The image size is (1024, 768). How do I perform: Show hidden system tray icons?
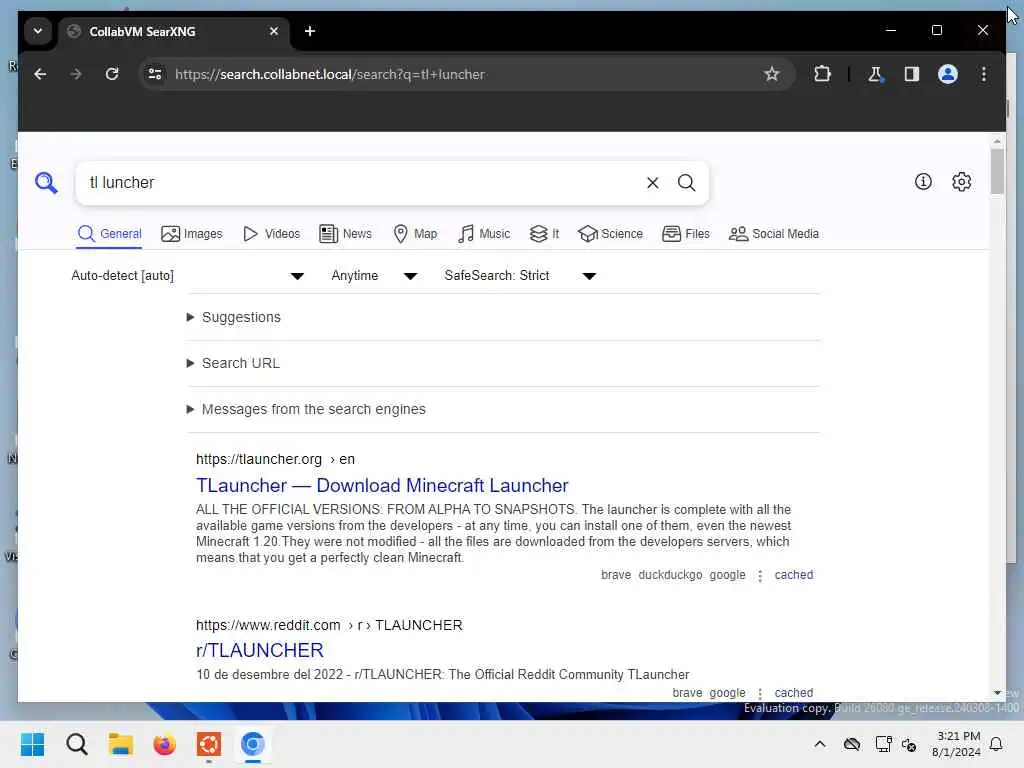(x=820, y=744)
